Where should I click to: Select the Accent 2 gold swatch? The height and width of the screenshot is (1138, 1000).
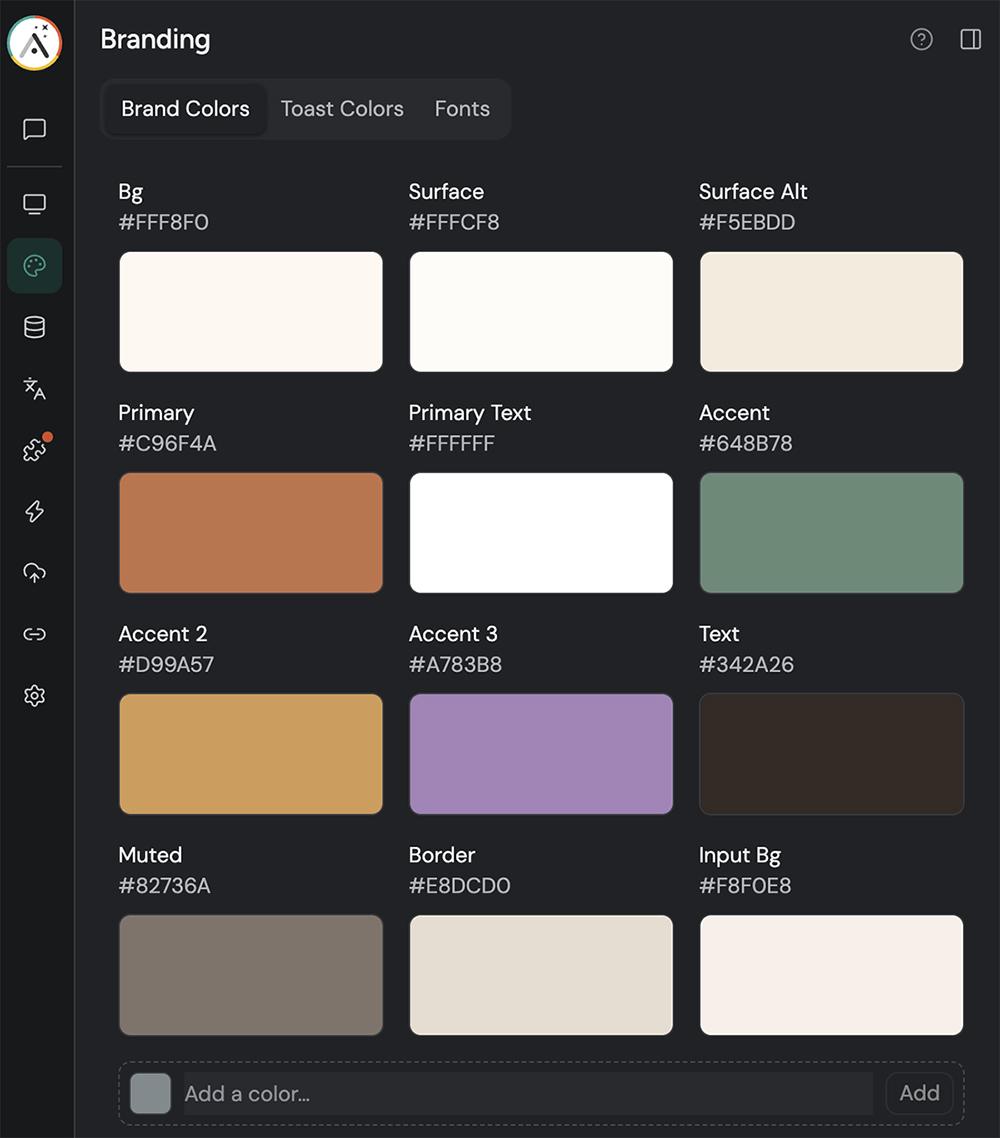[x=251, y=754]
